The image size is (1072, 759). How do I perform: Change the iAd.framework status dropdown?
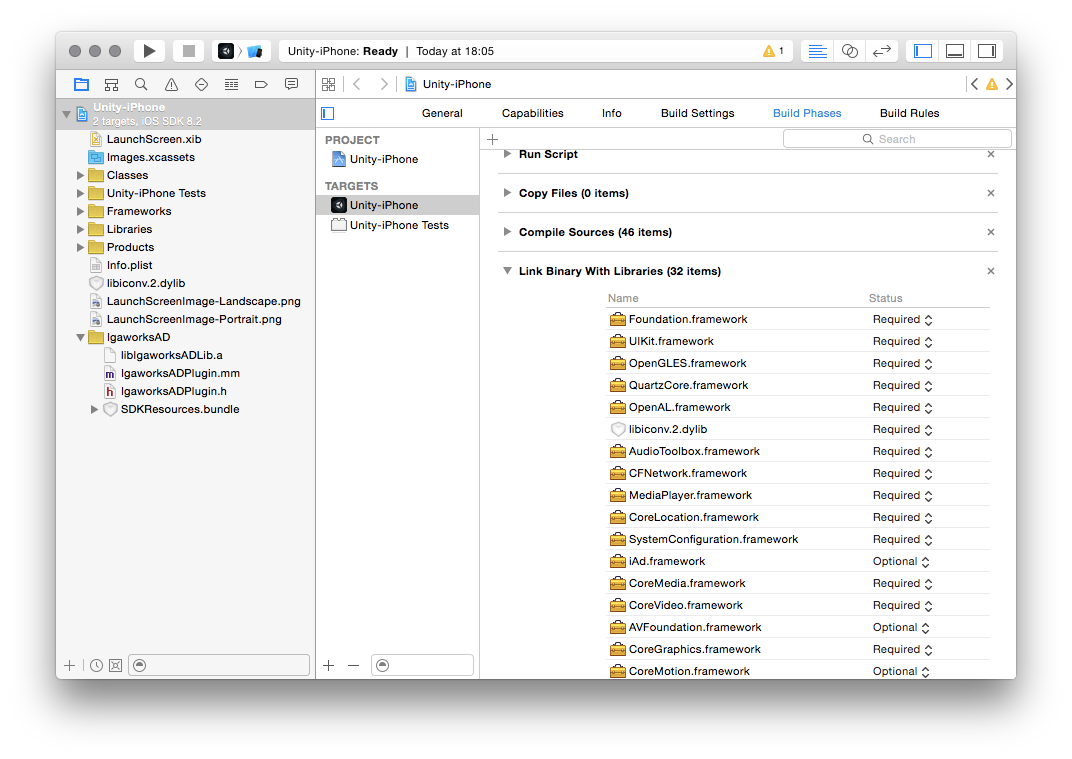[x=901, y=561]
